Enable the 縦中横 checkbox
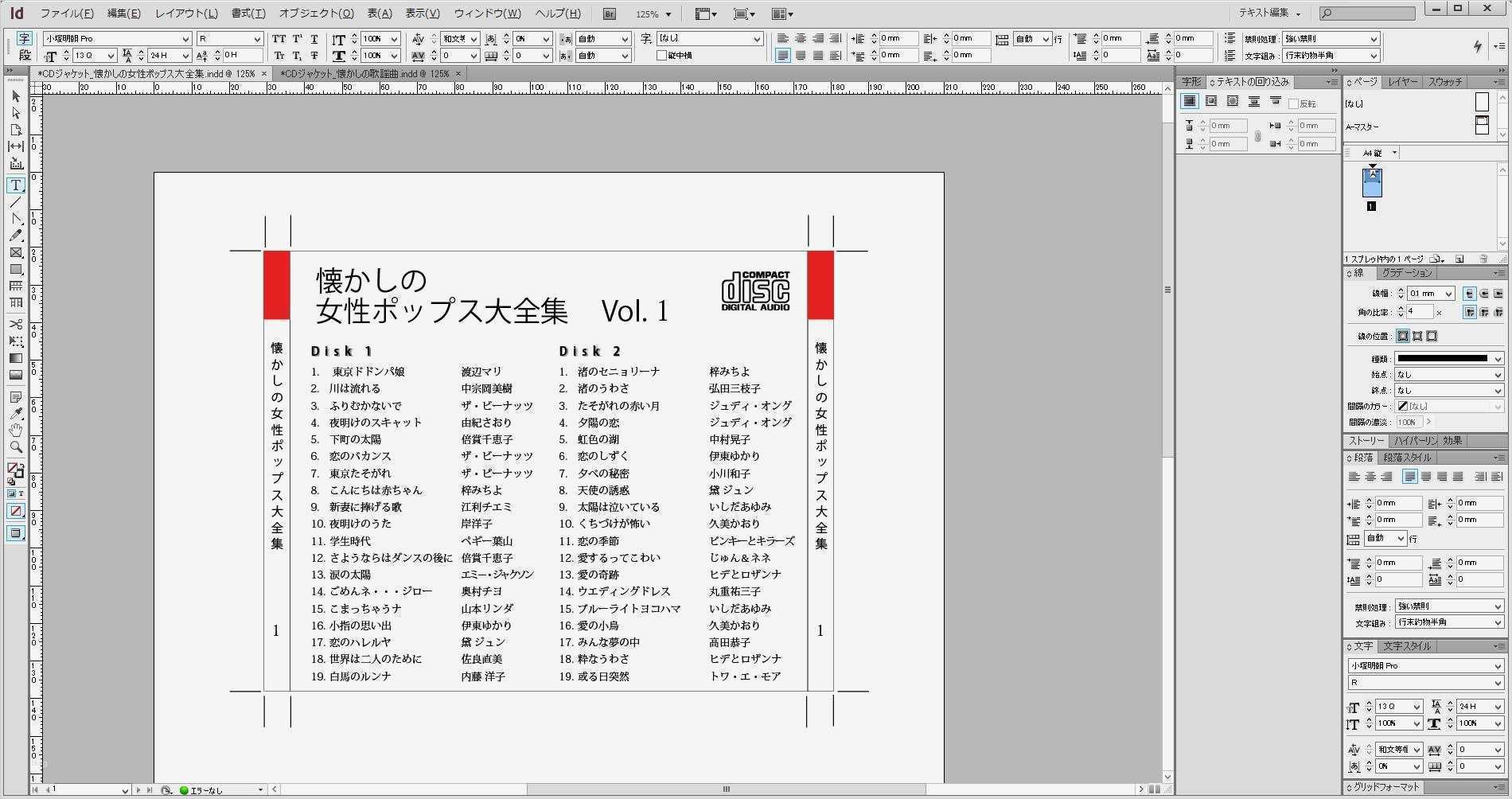 pos(661,56)
